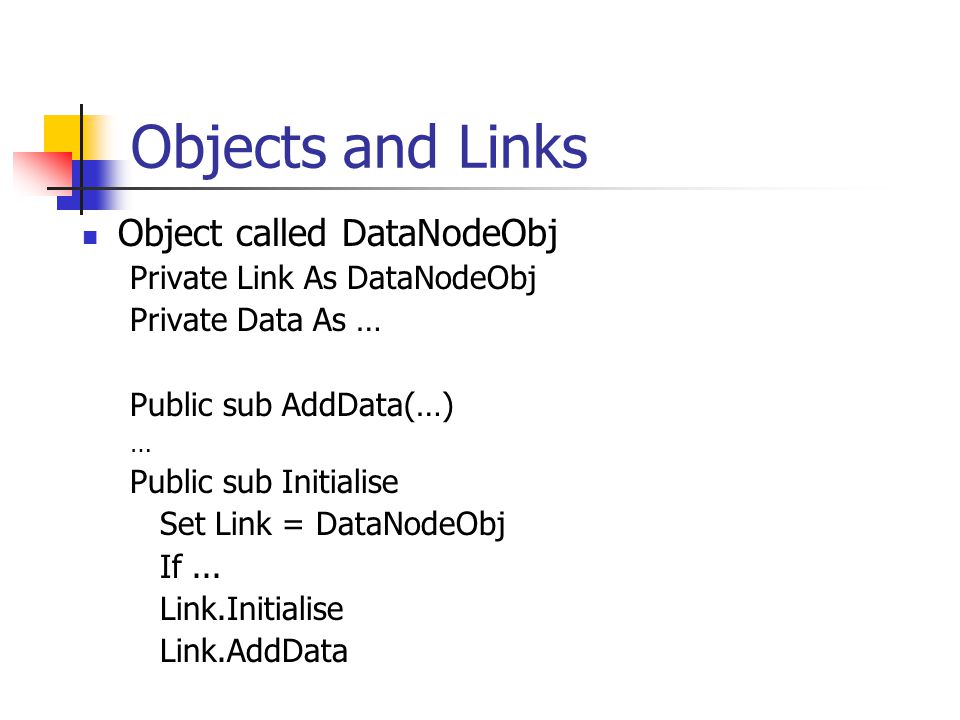Select 'Object called DataNodeObj' bullet text
This screenshot has width=960, height=720.
pos(337,234)
